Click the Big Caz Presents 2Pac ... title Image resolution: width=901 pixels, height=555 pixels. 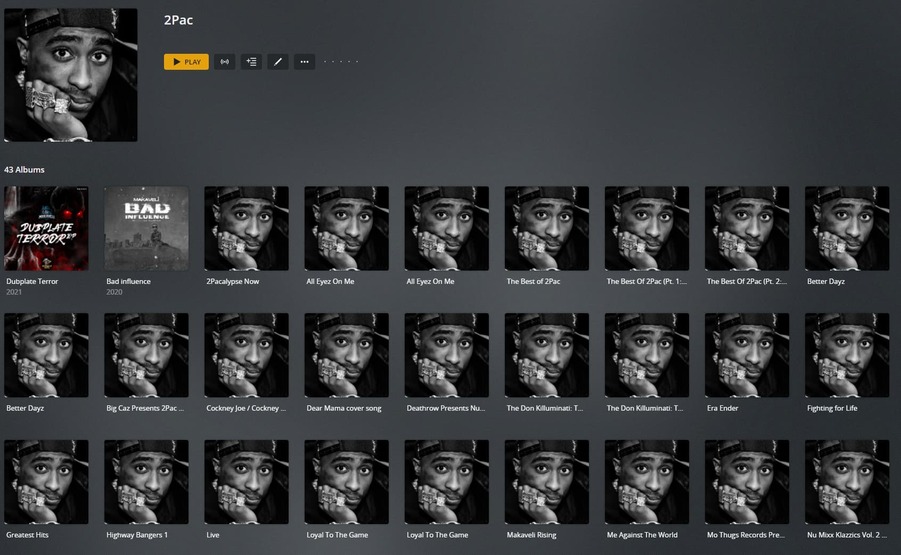point(145,408)
